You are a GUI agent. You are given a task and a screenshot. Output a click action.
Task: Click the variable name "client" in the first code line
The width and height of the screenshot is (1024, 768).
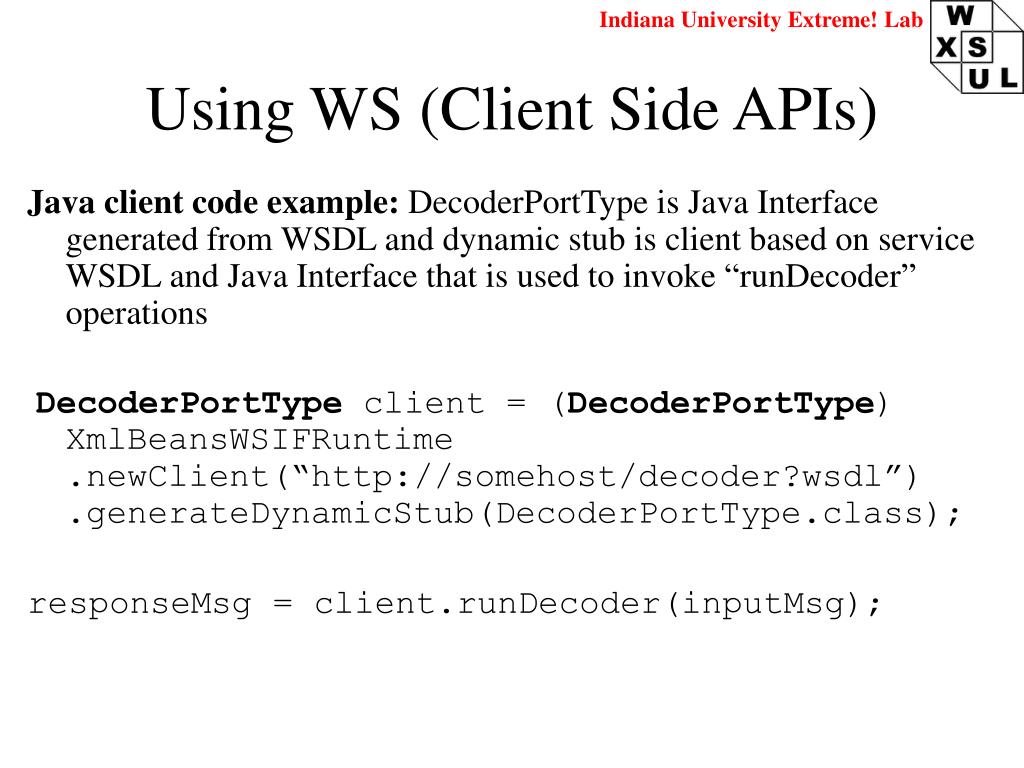423,404
